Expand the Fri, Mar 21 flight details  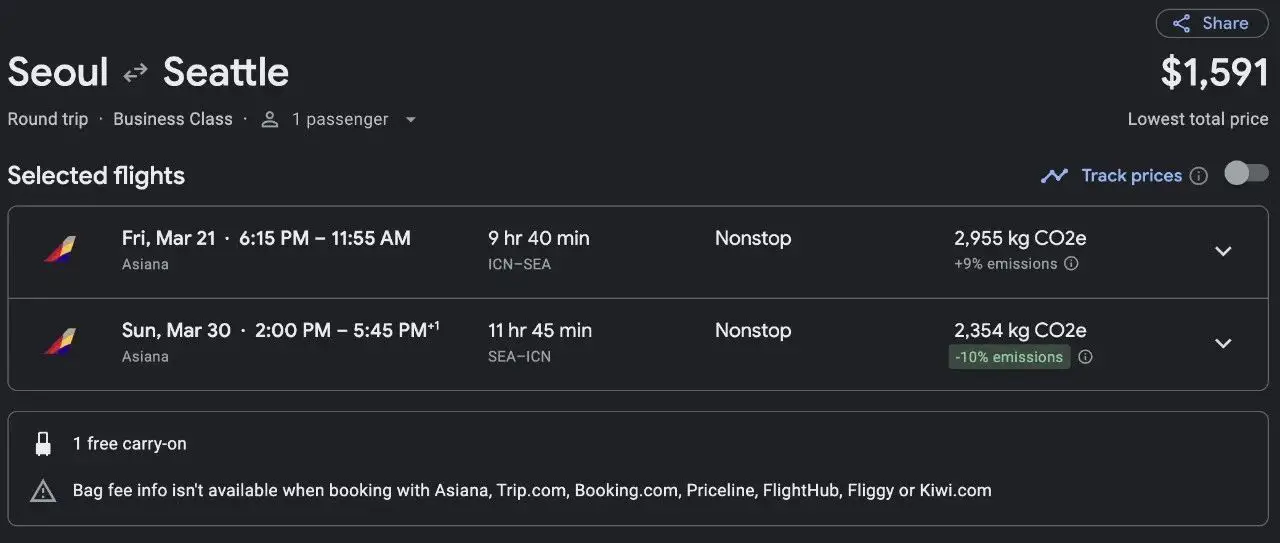[x=1223, y=251]
